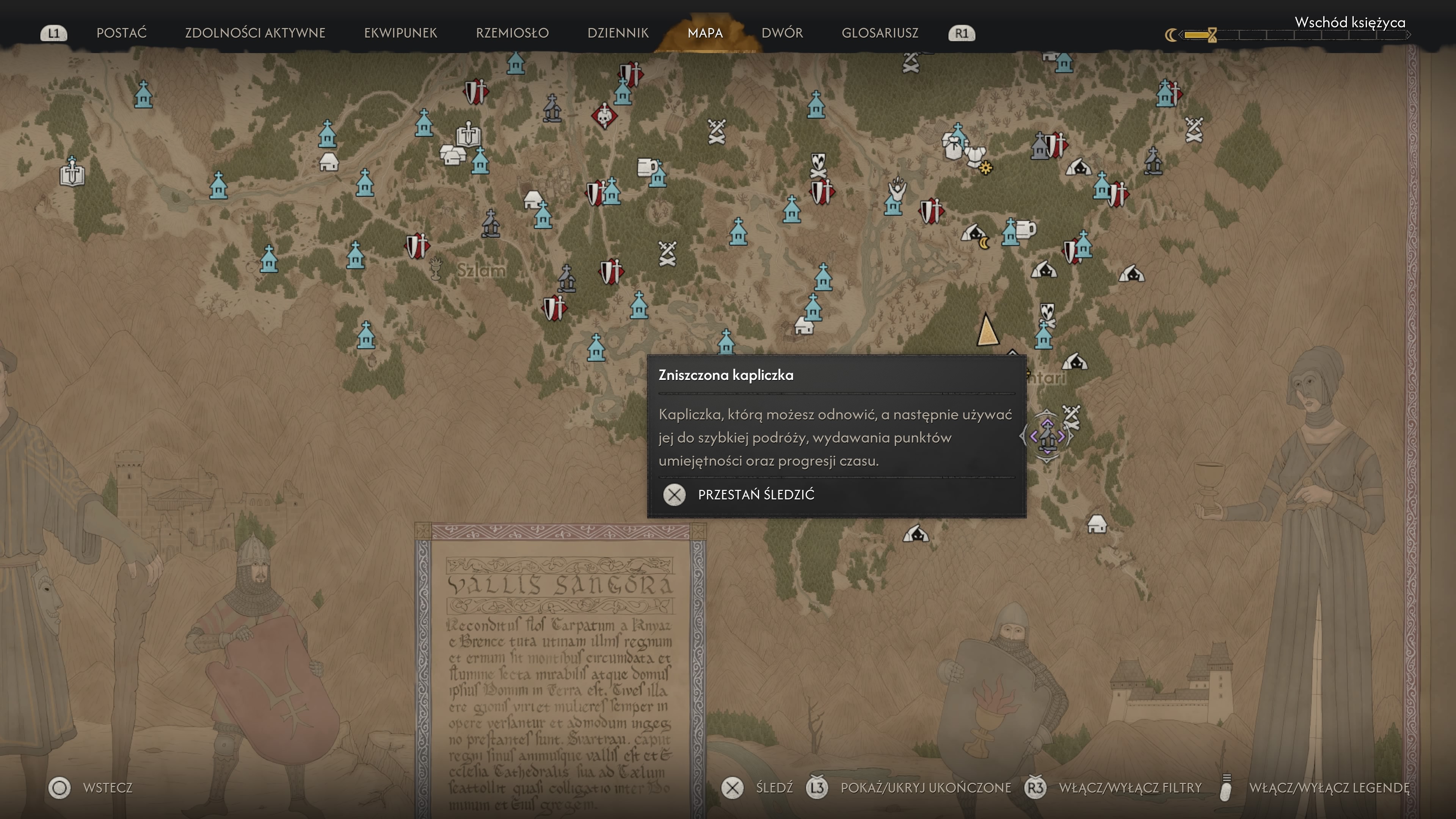Click the Wschód księżyca time label
This screenshot has width=1456, height=819.
(1350, 22)
